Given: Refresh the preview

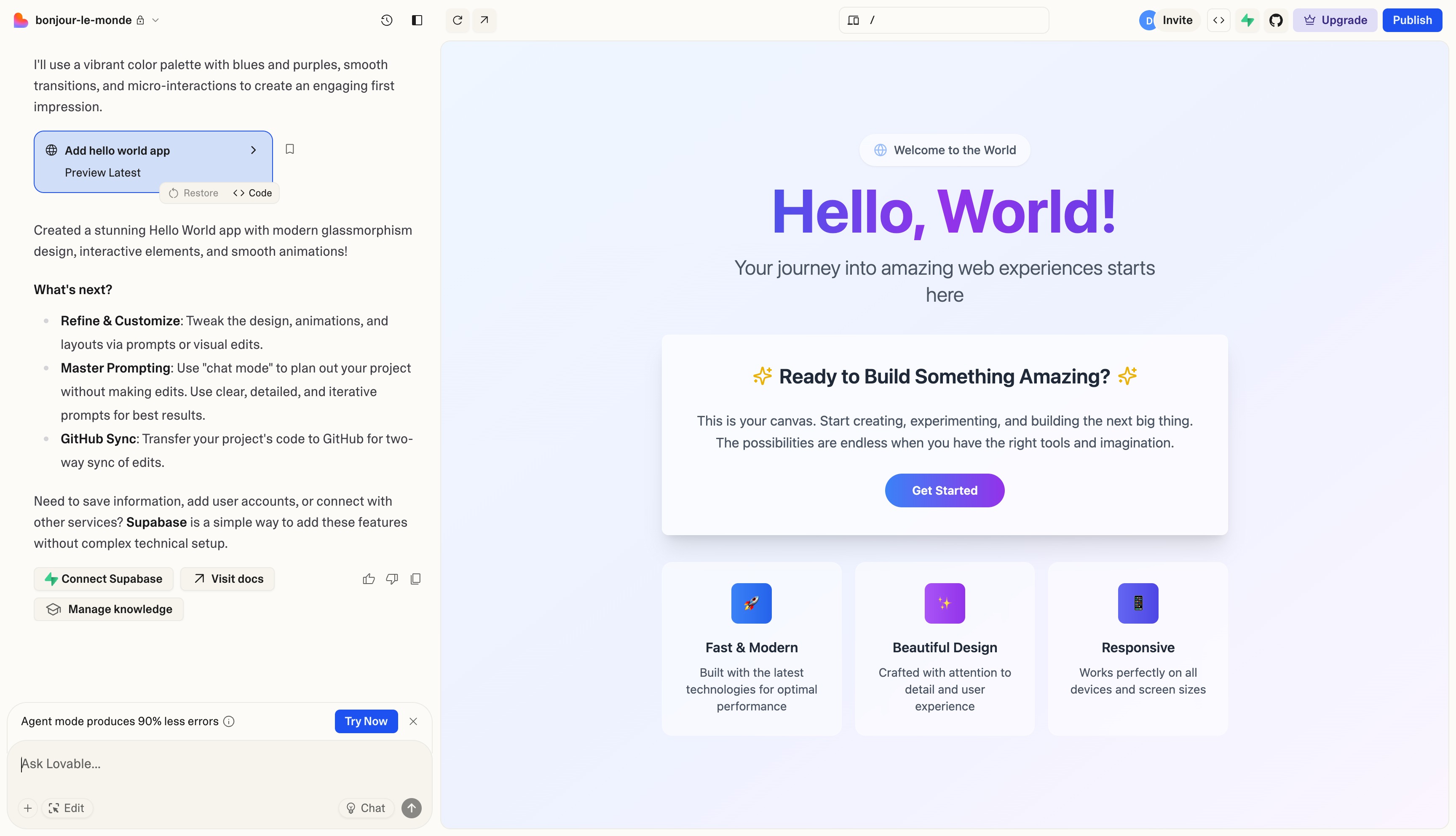Looking at the screenshot, I should coord(458,20).
